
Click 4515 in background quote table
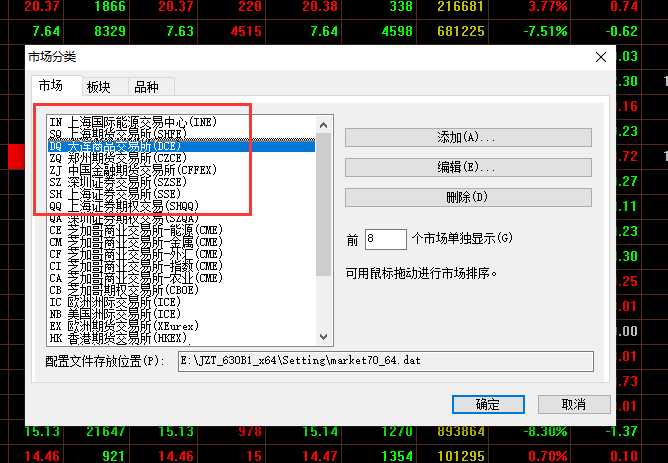click(x=246, y=31)
